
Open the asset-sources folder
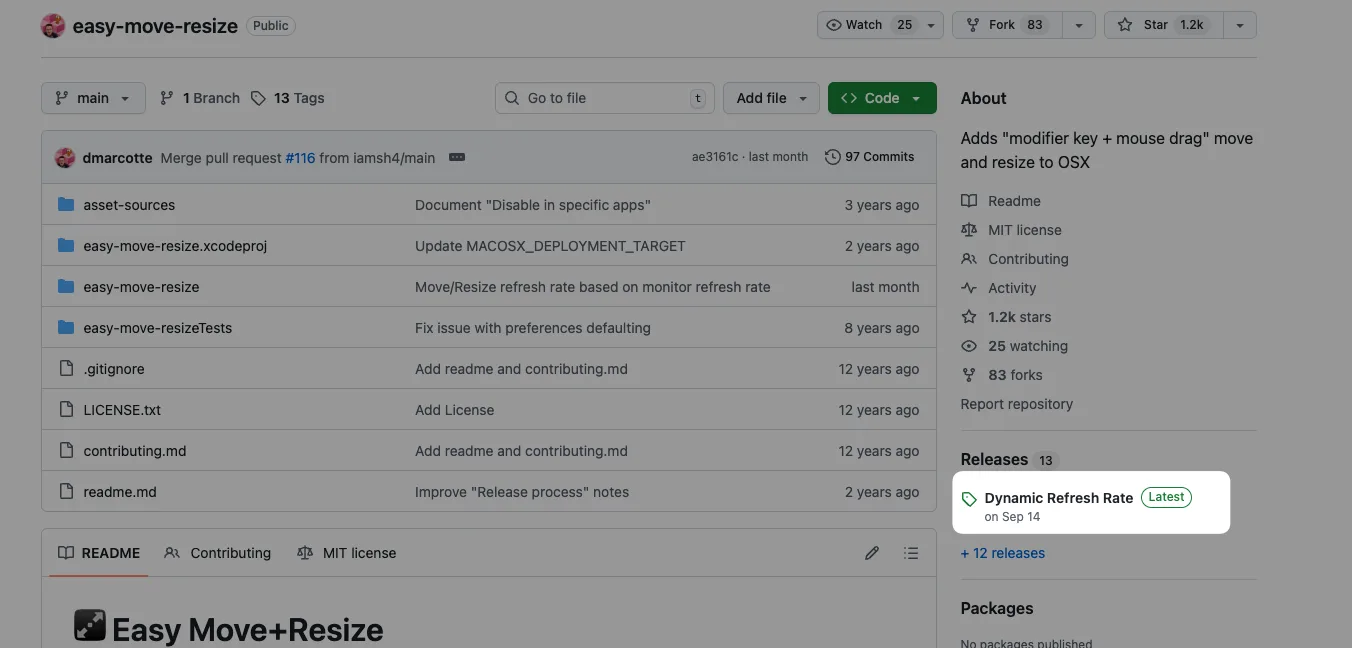click(x=129, y=205)
